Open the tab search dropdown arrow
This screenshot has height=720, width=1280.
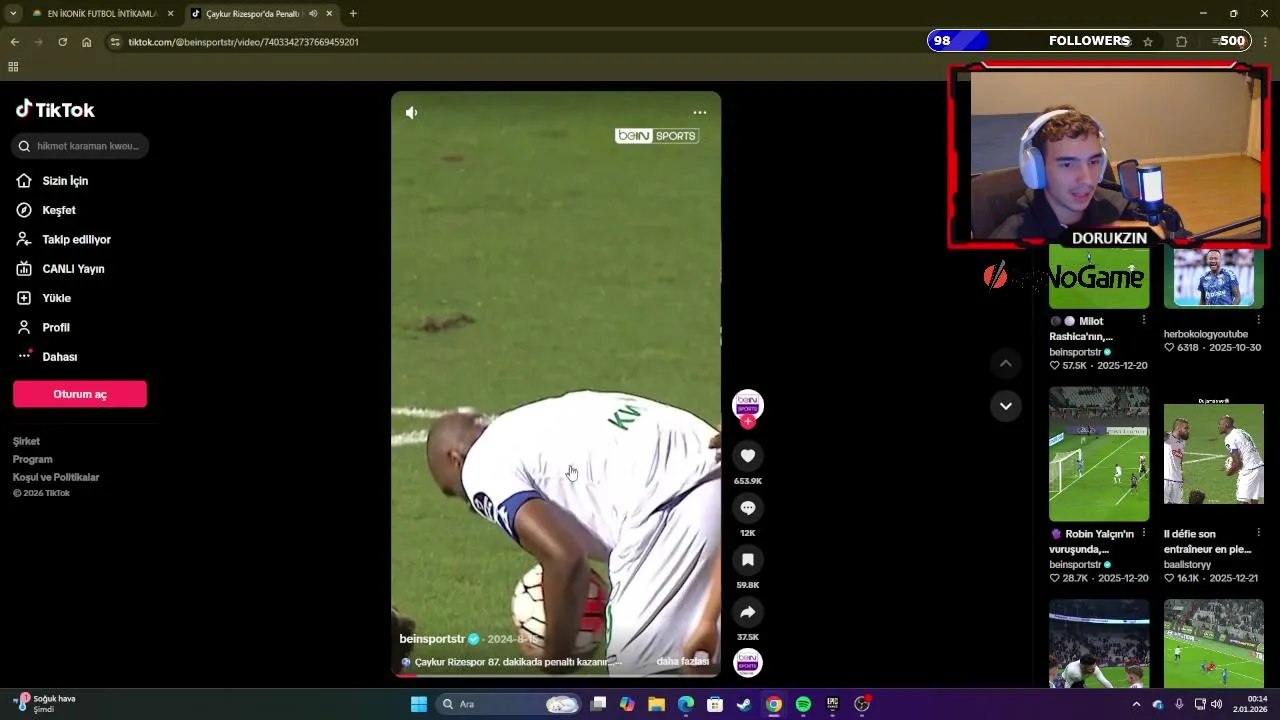pyautogui.click(x=13, y=14)
